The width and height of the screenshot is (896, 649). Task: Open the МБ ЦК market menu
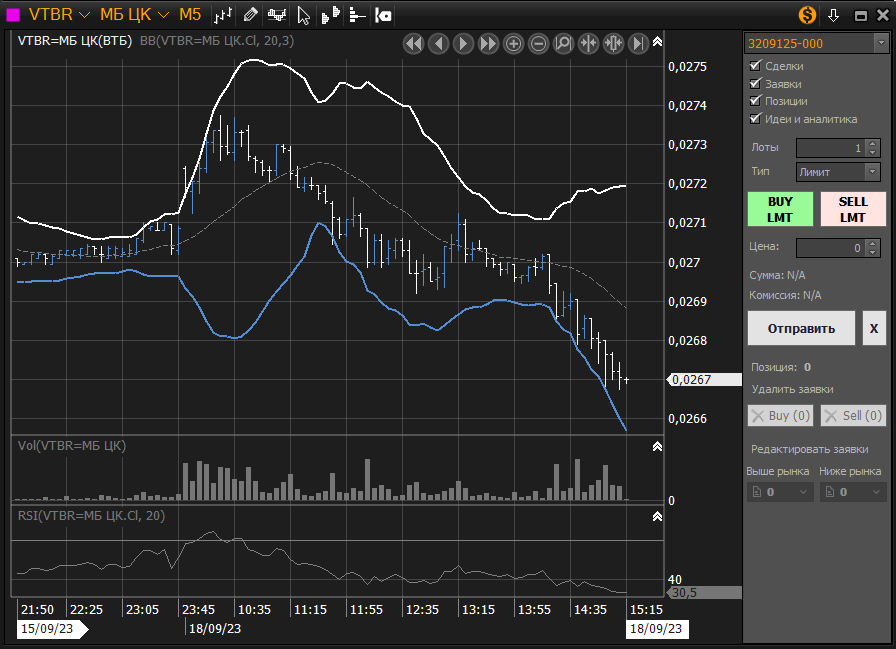click(x=134, y=15)
